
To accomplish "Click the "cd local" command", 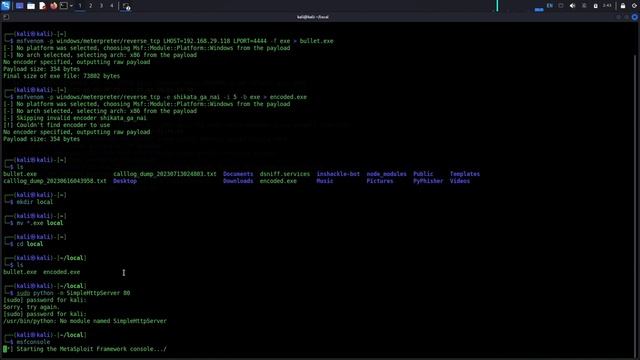I will click(x=30, y=244).
